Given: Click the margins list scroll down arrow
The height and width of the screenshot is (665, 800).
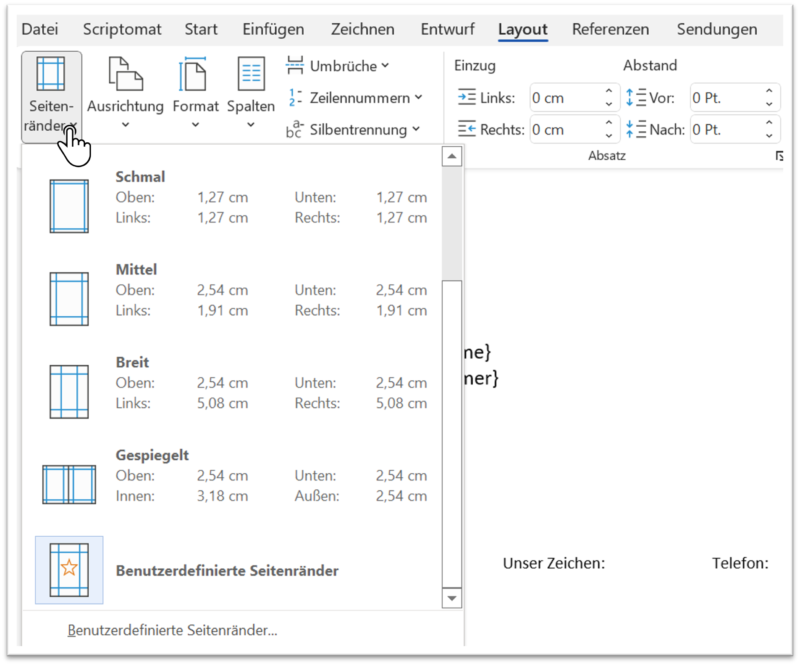Looking at the screenshot, I should point(452,598).
